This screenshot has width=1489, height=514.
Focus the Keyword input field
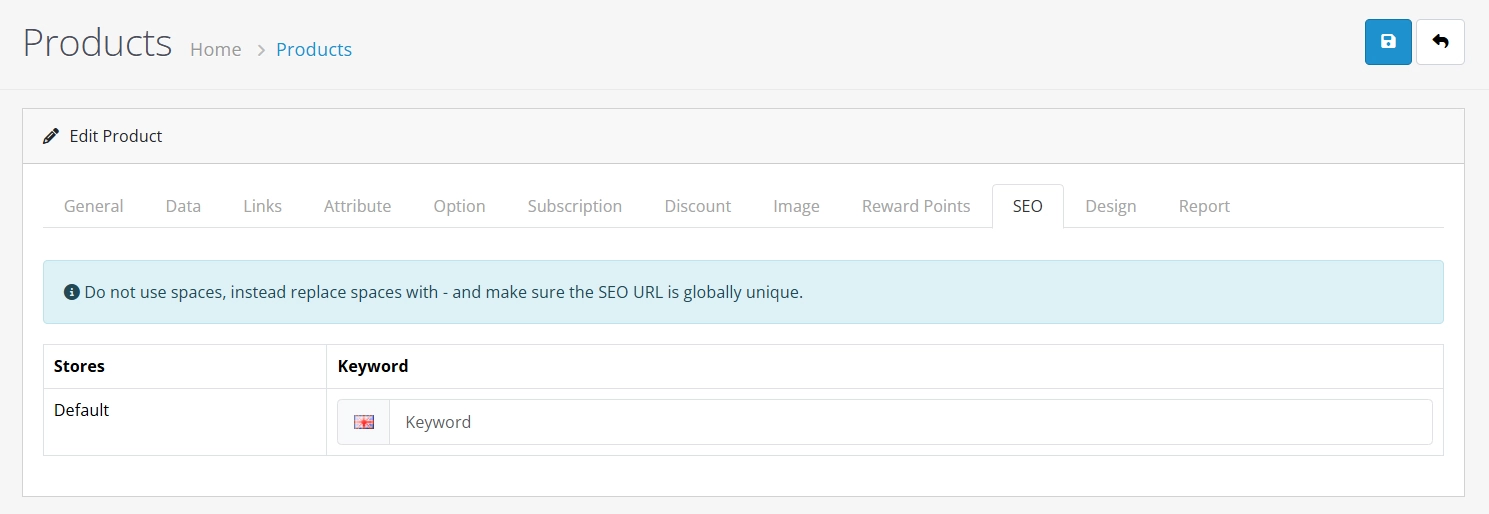click(x=910, y=422)
